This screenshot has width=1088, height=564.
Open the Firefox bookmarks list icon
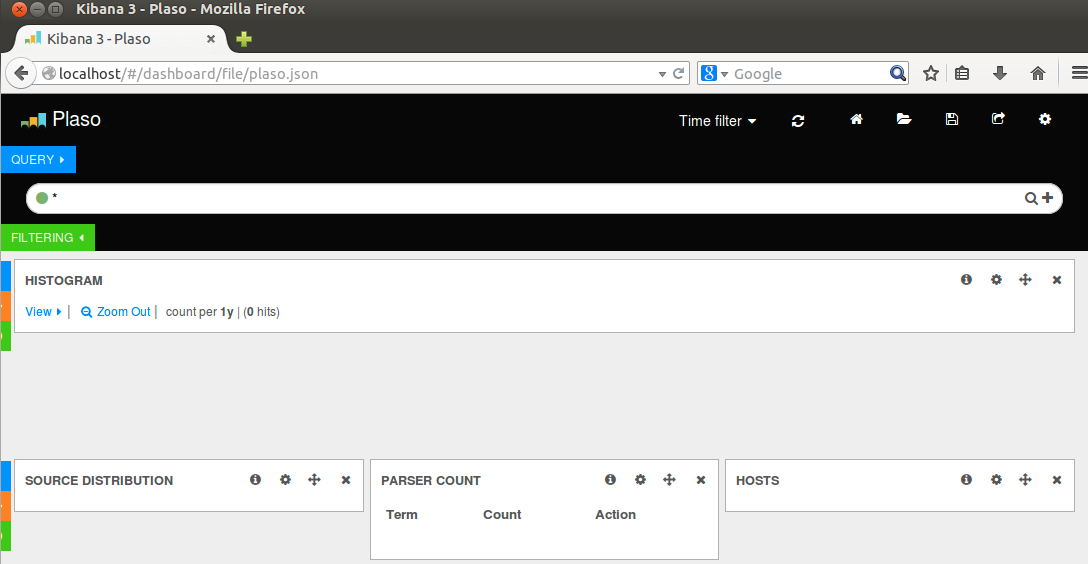click(x=962, y=73)
